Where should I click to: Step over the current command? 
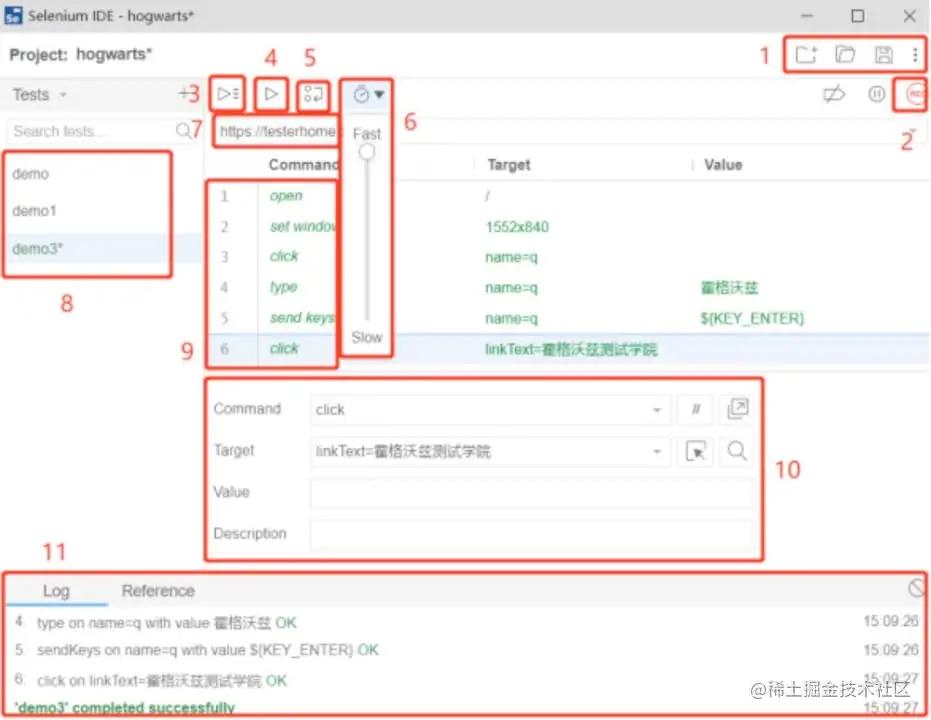(x=313, y=94)
